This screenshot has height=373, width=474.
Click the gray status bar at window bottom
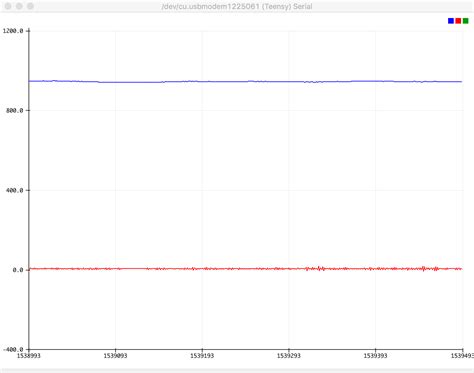click(237, 371)
